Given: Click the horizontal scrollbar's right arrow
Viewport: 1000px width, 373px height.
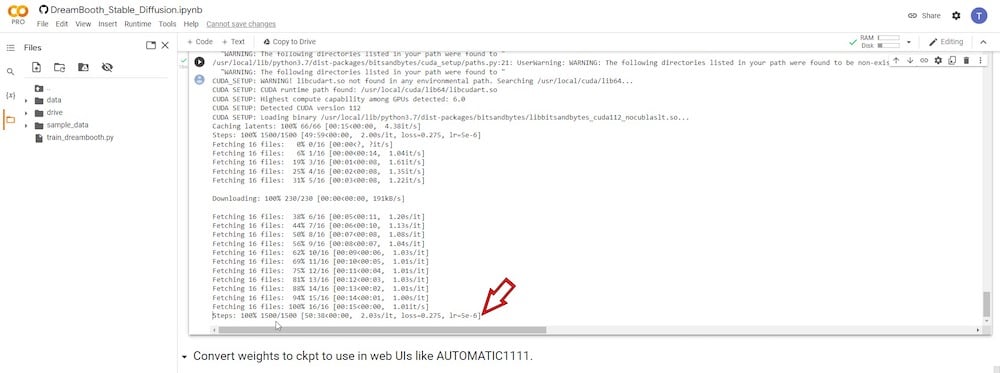Looking at the screenshot, I should point(978,330).
